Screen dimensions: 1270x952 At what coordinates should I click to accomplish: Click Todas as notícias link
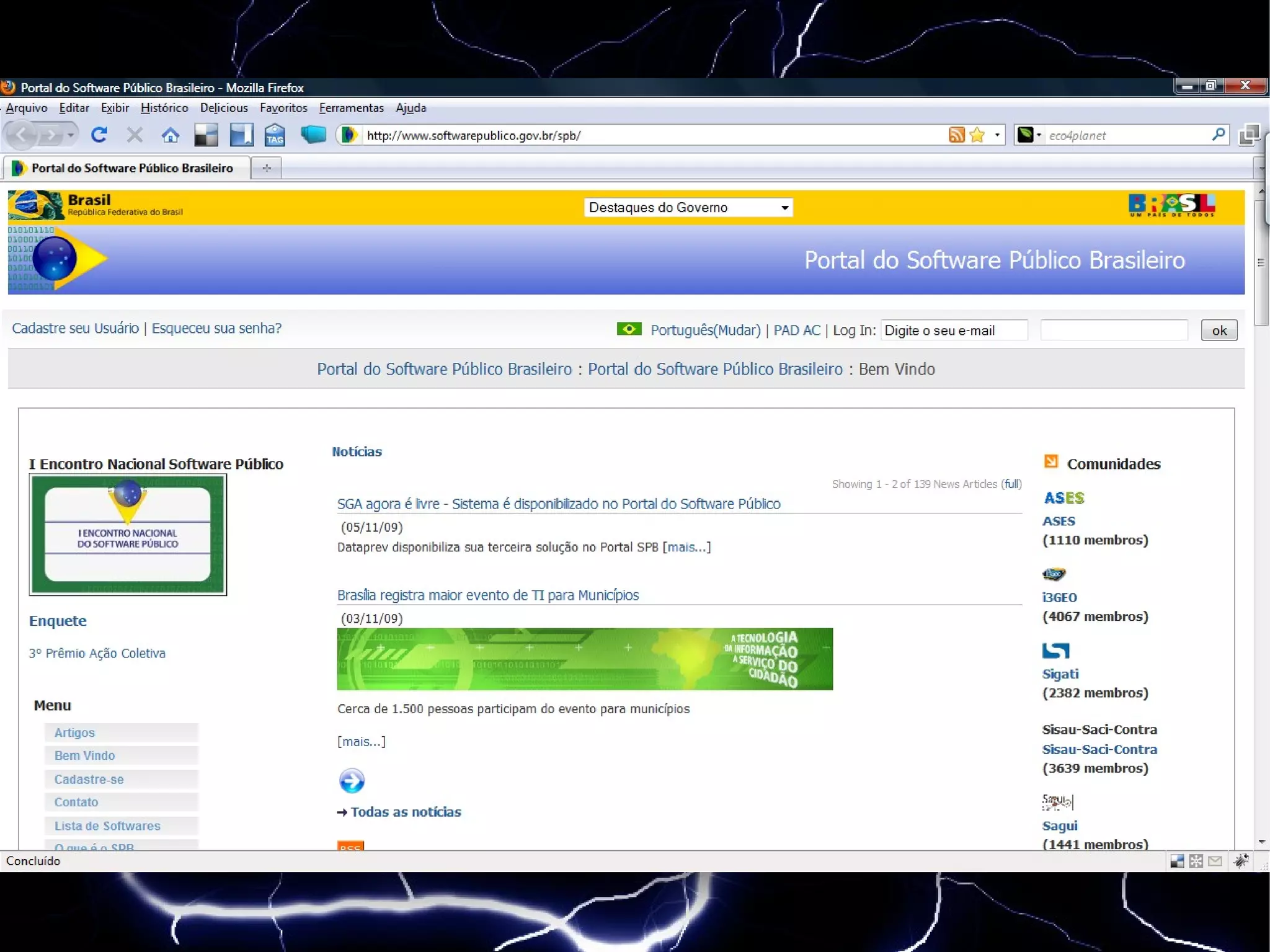click(x=406, y=812)
